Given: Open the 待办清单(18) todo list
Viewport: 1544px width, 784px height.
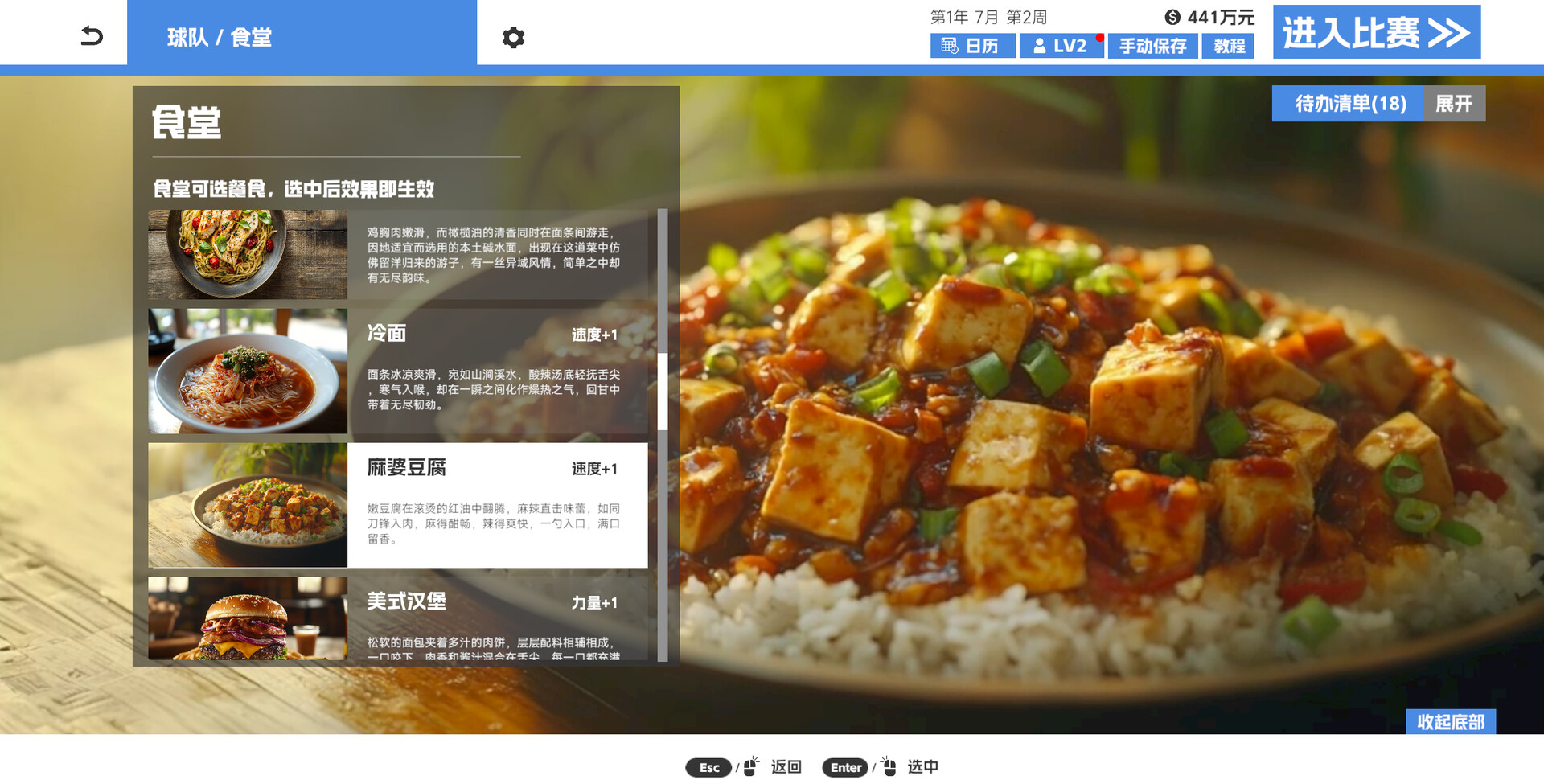Looking at the screenshot, I should pyautogui.click(x=1349, y=103).
